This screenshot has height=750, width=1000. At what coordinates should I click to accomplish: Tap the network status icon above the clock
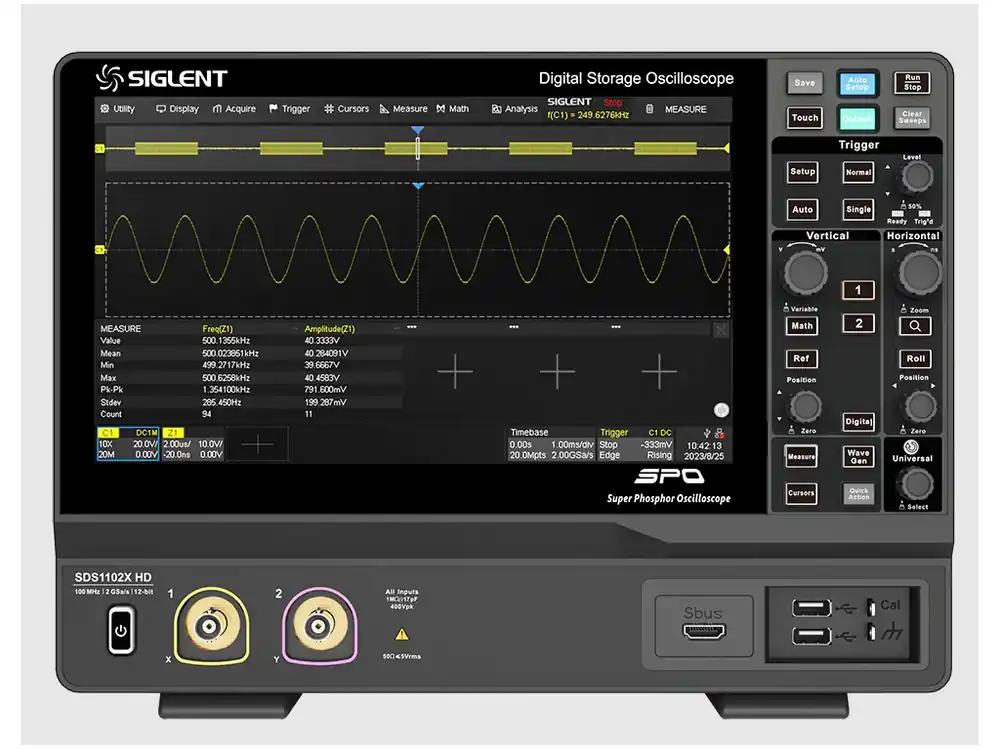click(719, 433)
